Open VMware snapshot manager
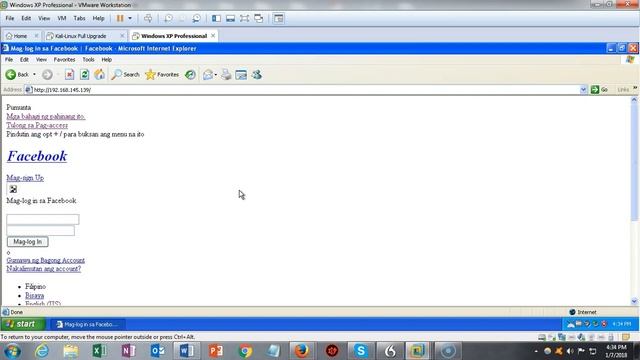Screen dimensions: 640x360 (x=196, y=18)
